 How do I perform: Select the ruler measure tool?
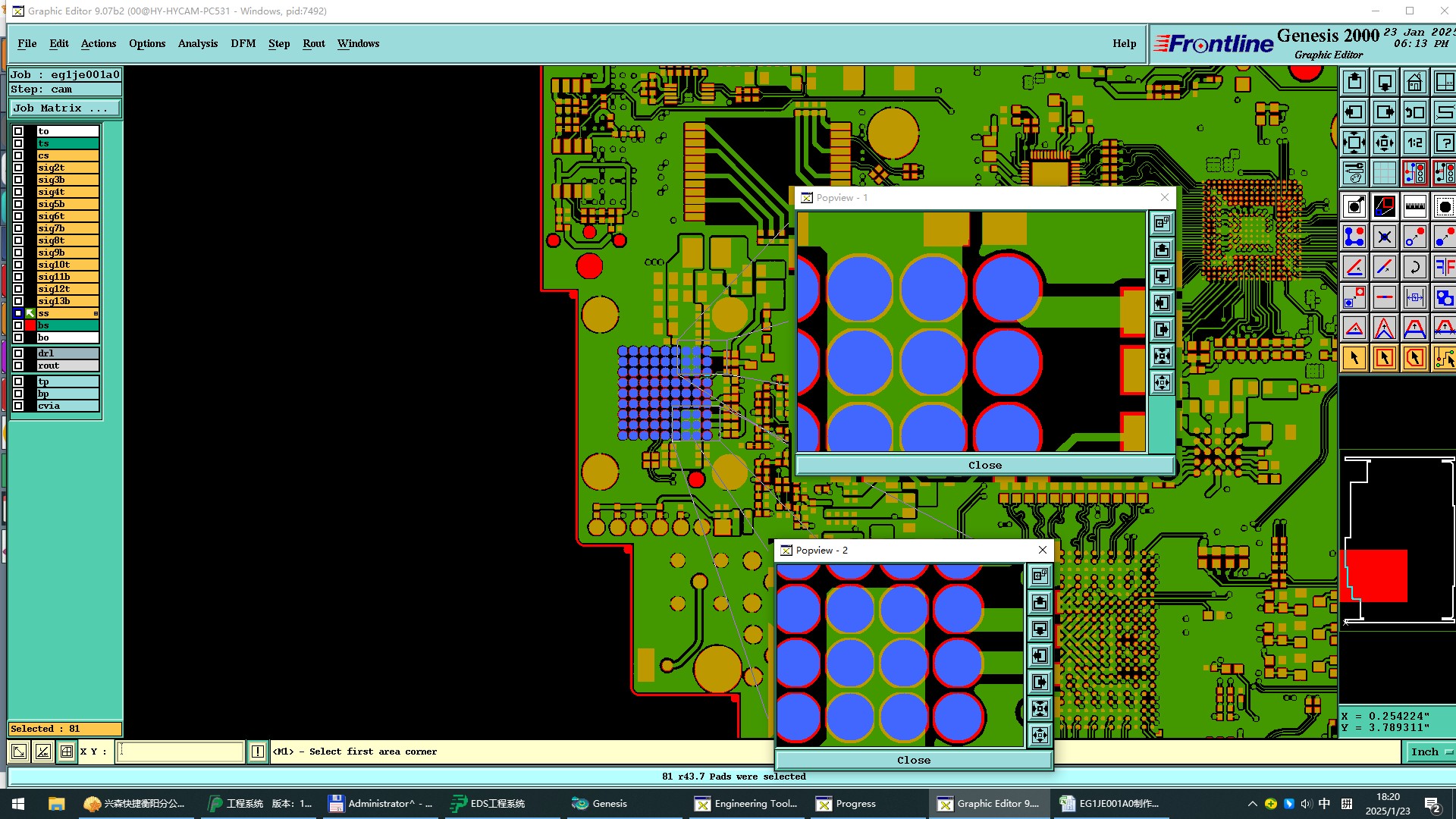(x=1414, y=206)
